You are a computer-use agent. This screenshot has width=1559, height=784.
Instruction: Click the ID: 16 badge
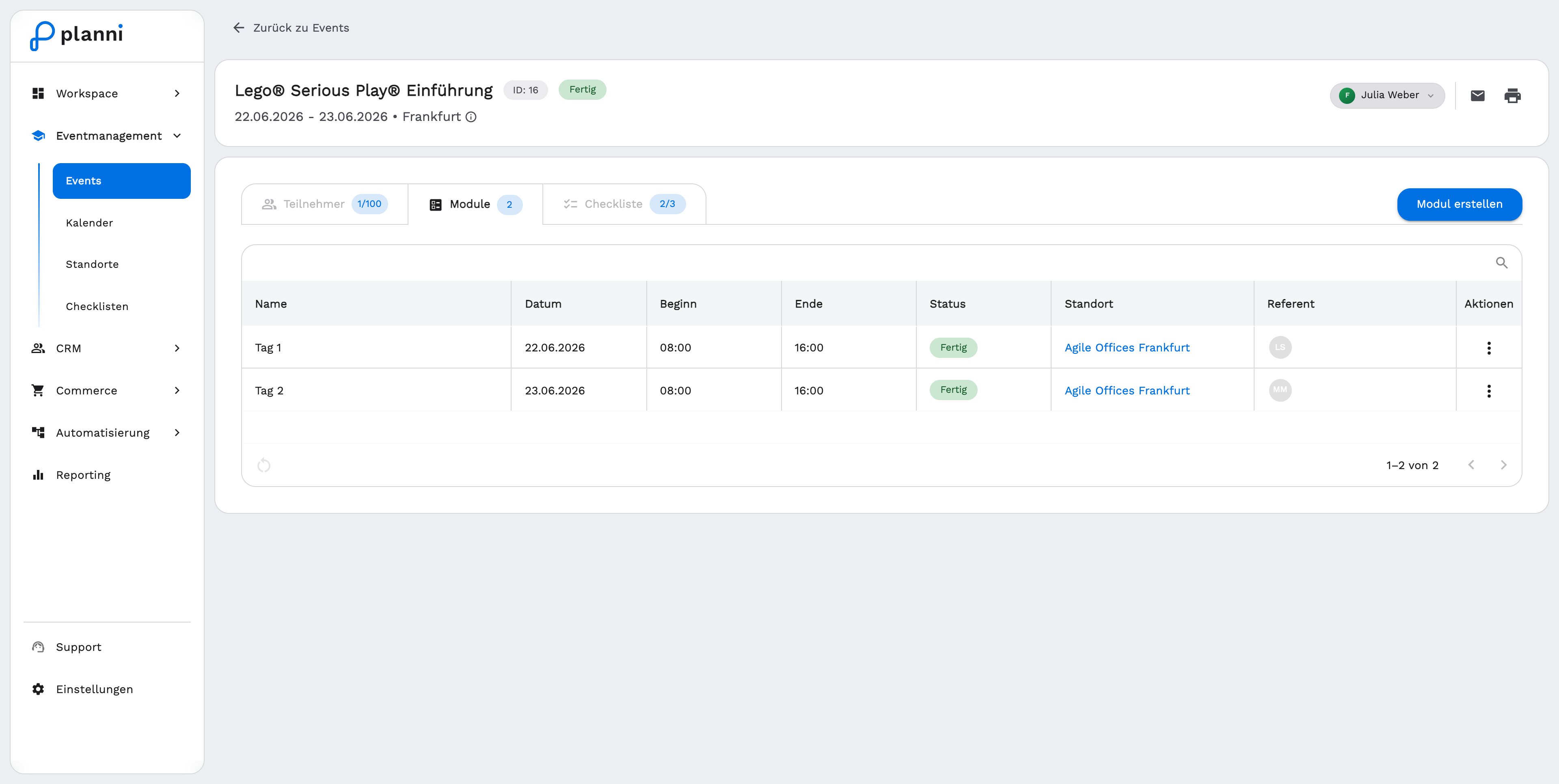[525, 90]
